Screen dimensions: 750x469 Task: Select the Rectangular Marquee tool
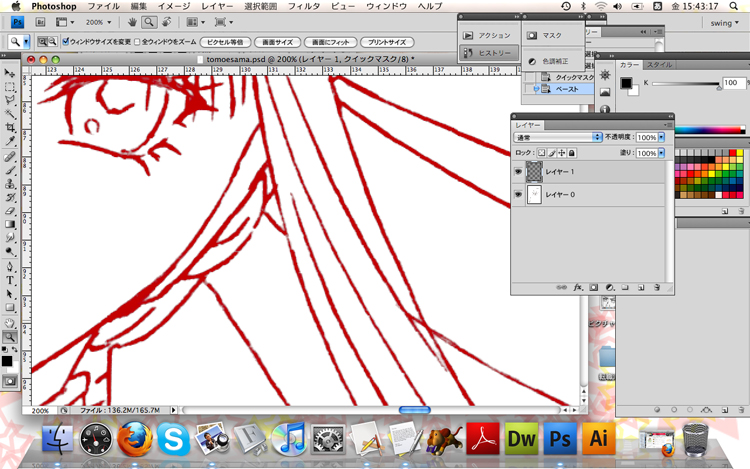[x=10, y=87]
